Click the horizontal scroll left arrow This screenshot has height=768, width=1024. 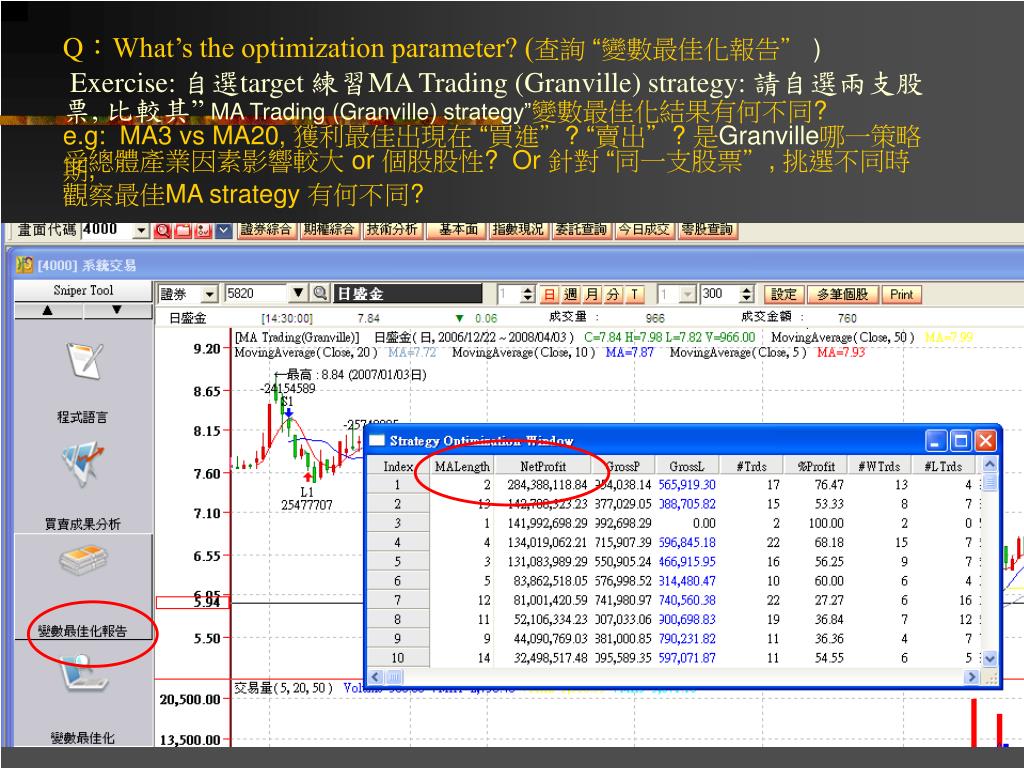click(376, 677)
